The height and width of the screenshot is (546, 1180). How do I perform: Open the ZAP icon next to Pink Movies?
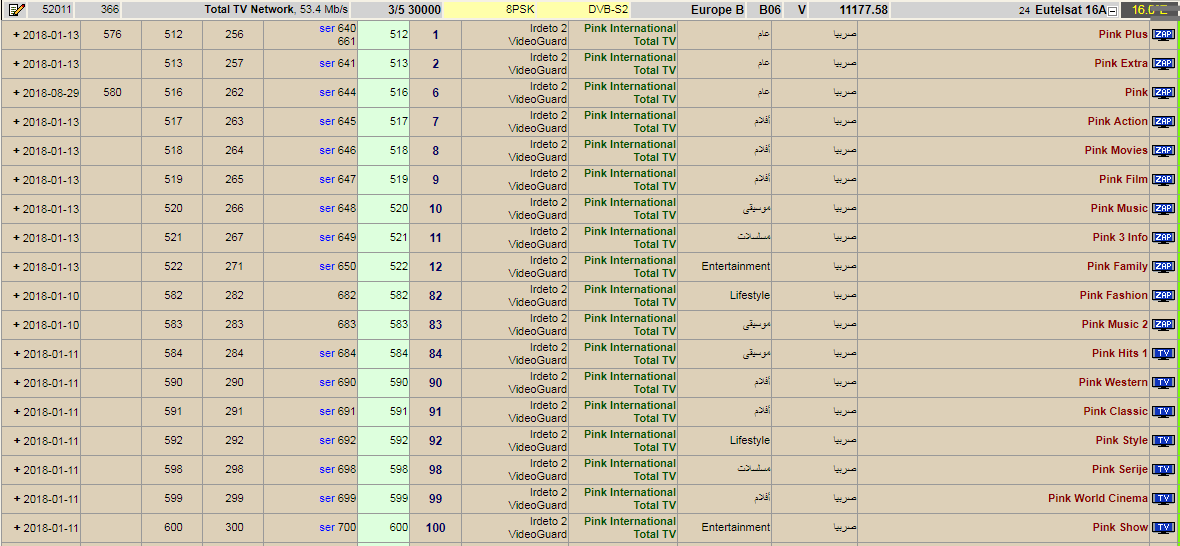click(1163, 150)
